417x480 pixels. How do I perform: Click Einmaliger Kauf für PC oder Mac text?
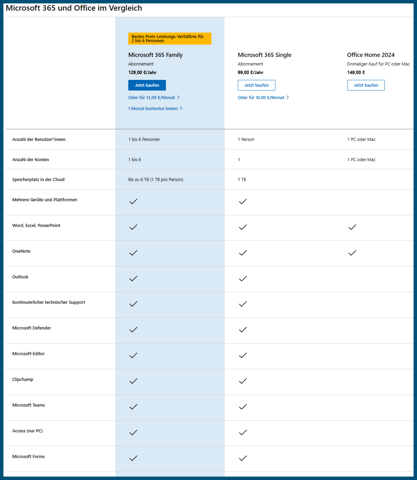(x=378, y=64)
